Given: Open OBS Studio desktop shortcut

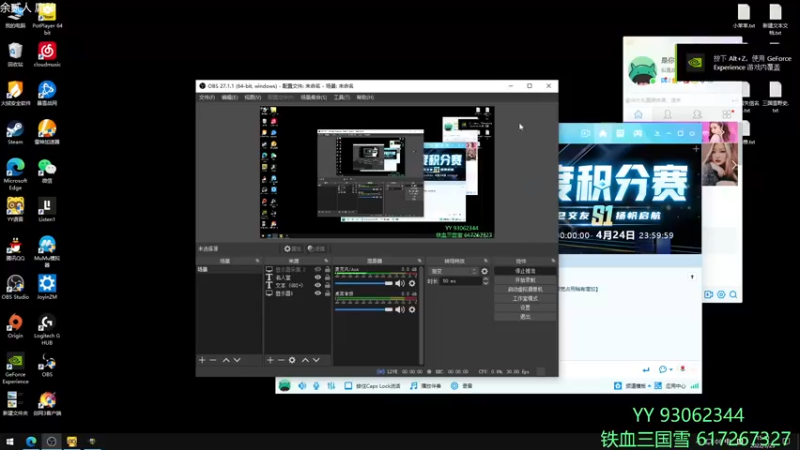Looking at the screenshot, I should pyautogui.click(x=15, y=287).
